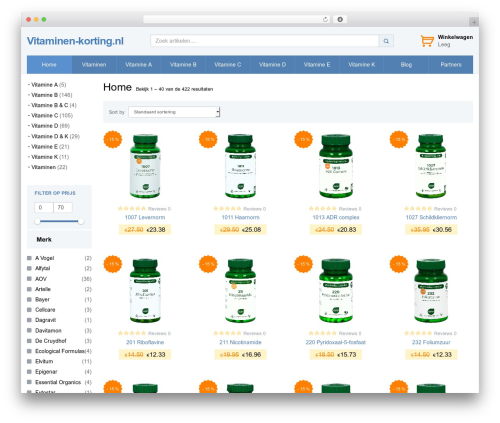Viewport: 500px width, 423px height.
Task: Click discount badge on 1013 ADR complex
Action: tap(304, 139)
